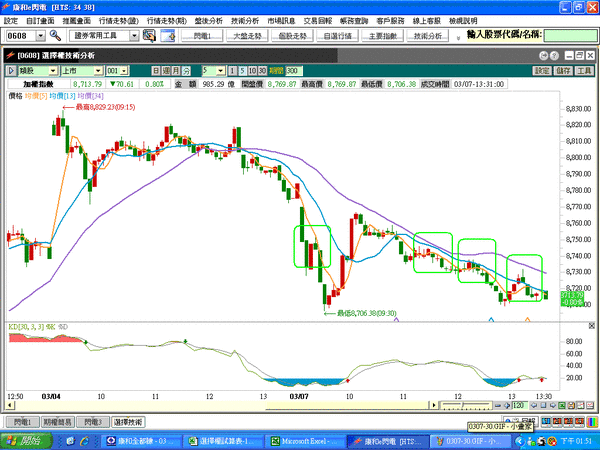
Task: Click the 120 bar count field
Action: [520, 405]
